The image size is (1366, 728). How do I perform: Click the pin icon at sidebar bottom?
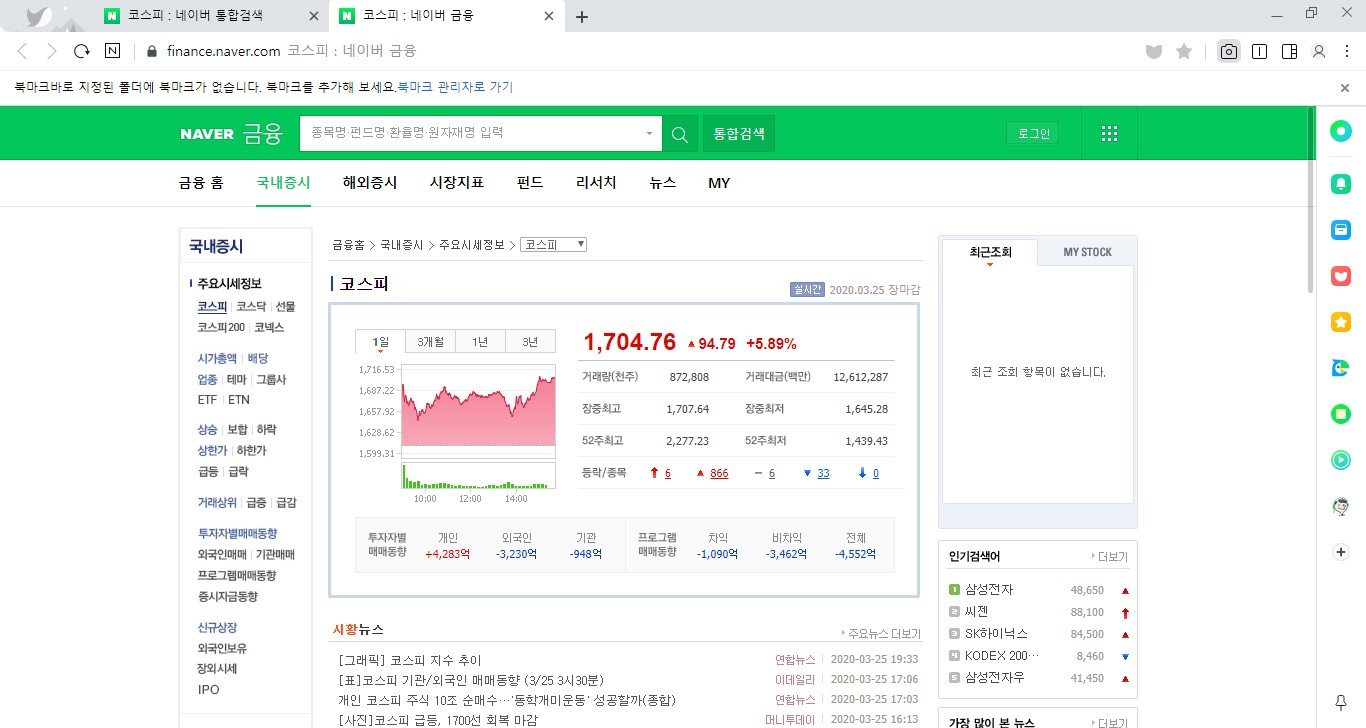coord(1340,702)
